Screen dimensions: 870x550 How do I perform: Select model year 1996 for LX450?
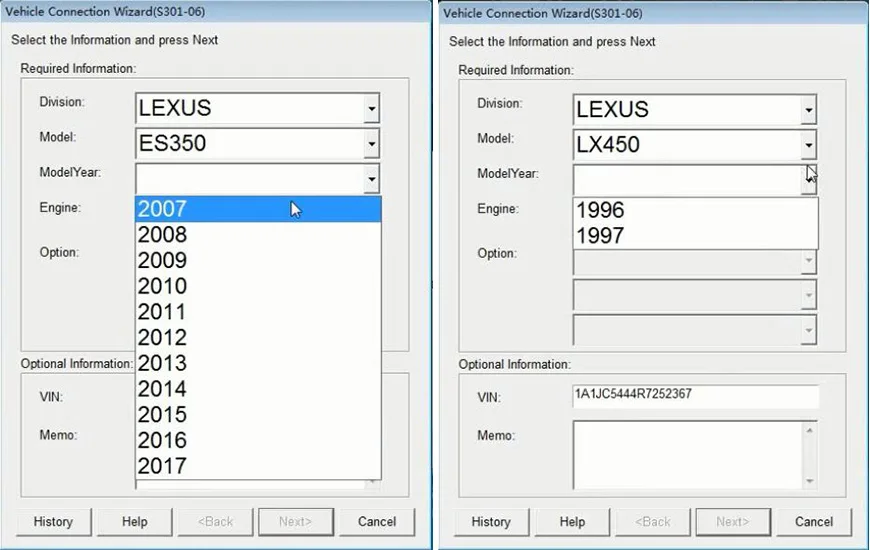point(696,210)
